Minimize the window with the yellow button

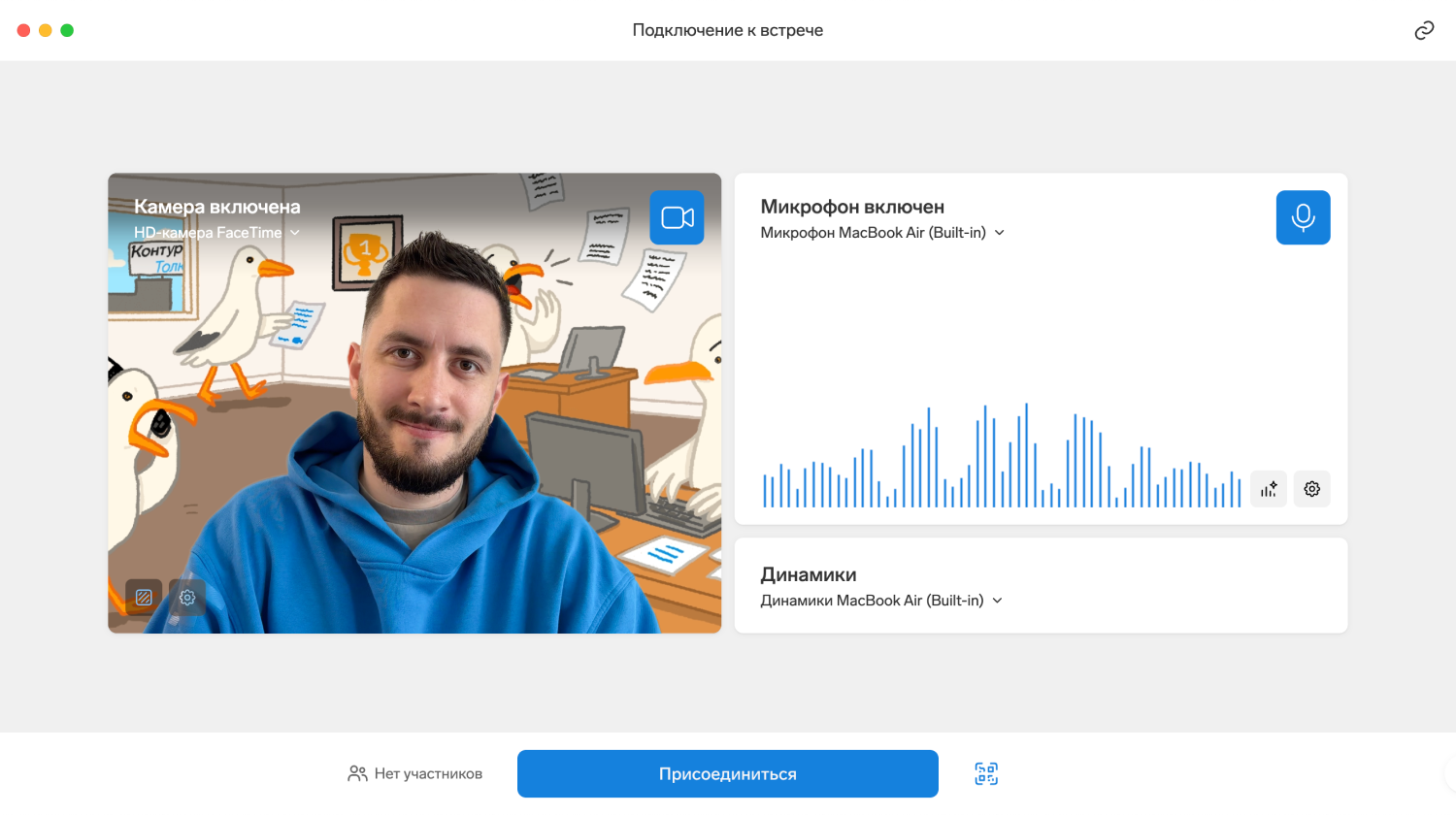pos(46,30)
